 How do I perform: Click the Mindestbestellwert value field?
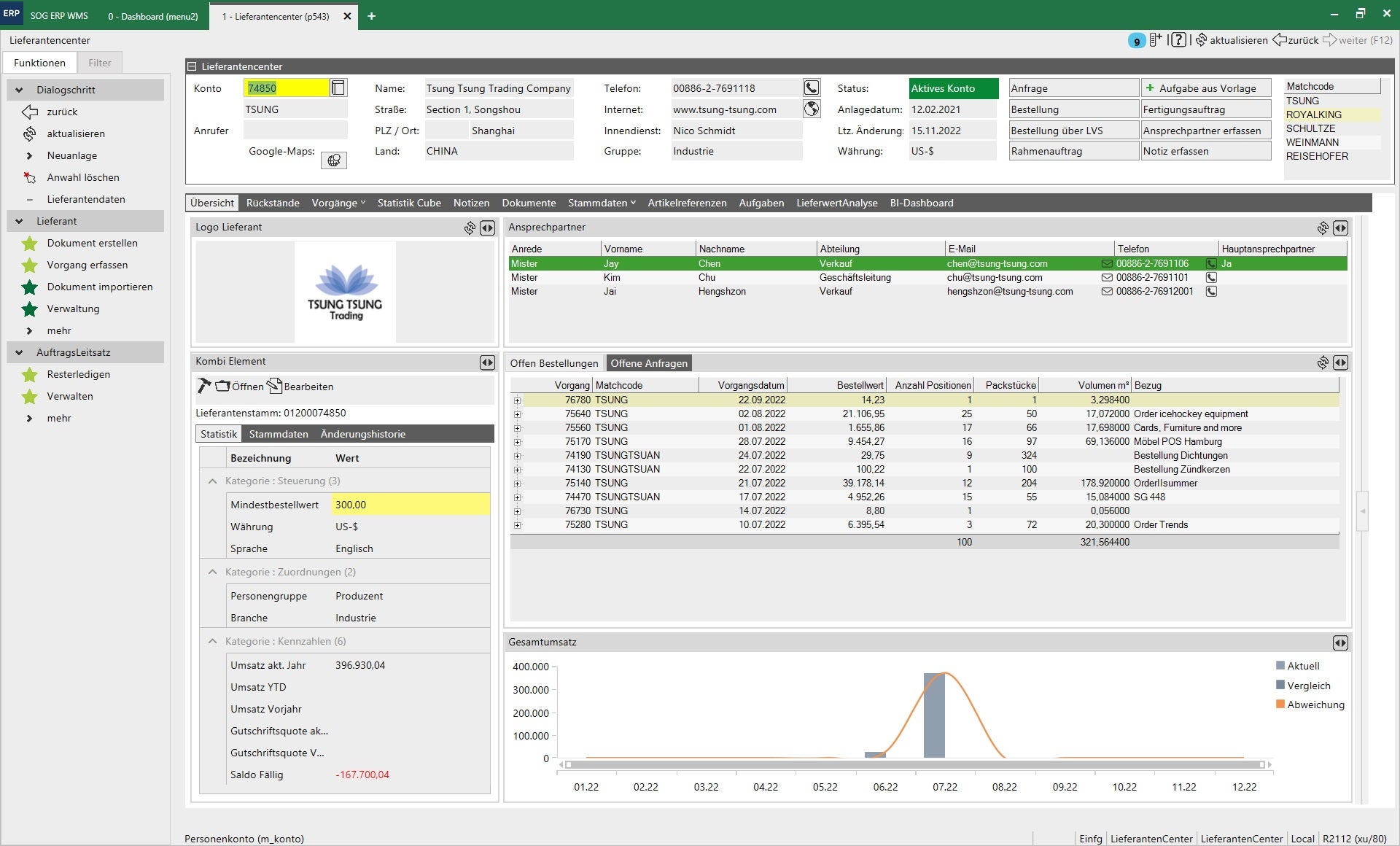[411, 505]
